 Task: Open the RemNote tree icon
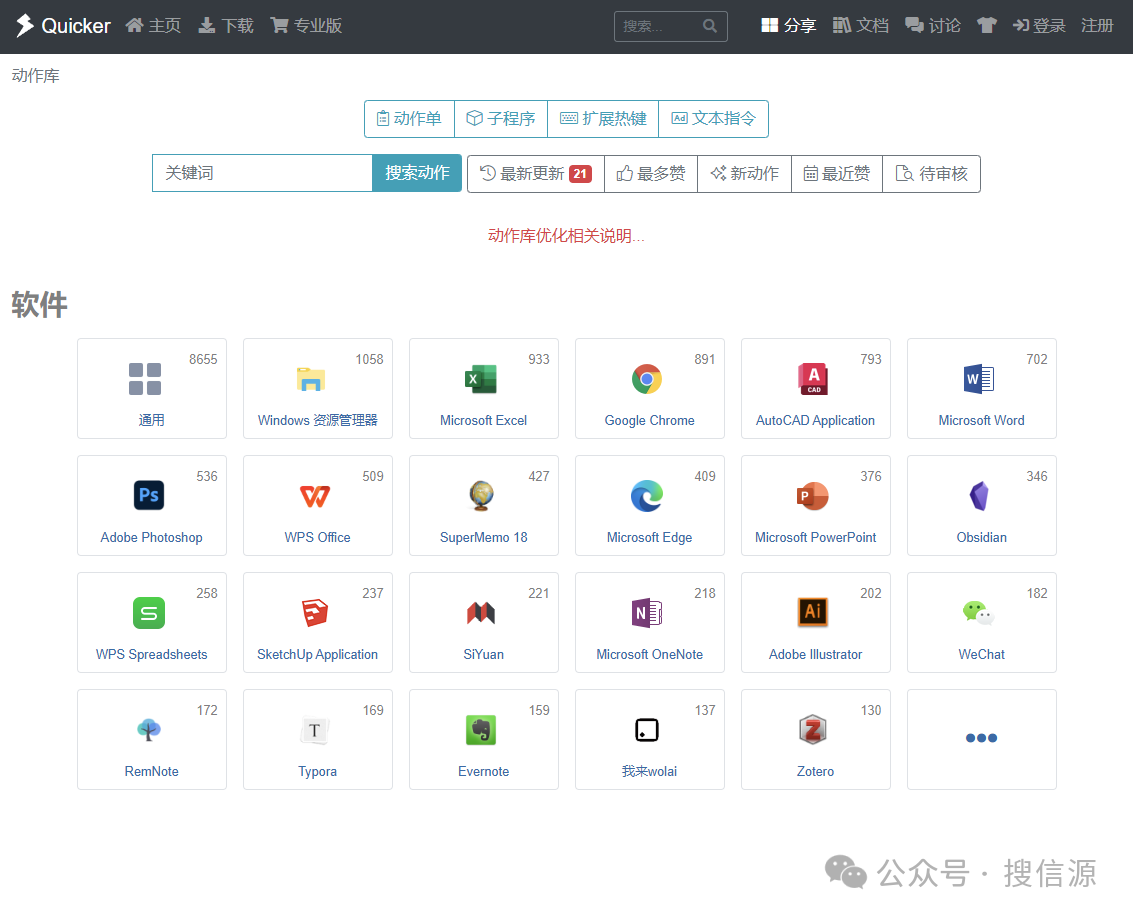[149, 730]
